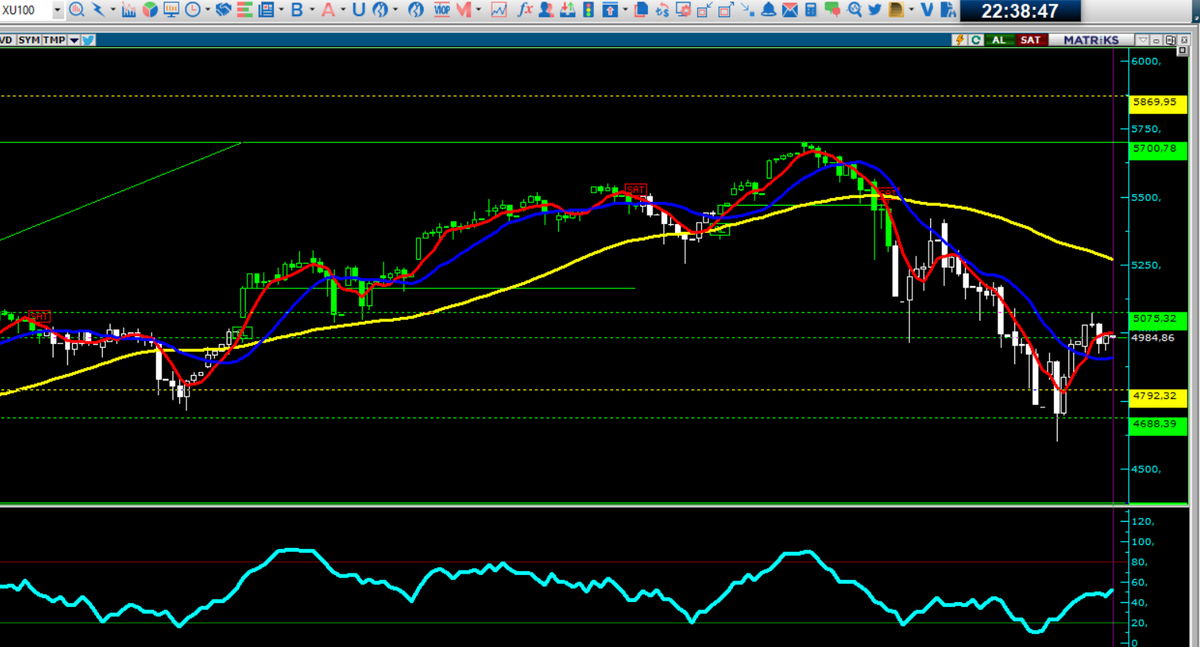Screen dimensions: 1200x647
Task: Click the blue V toolbar icon
Action: point(927,10)
